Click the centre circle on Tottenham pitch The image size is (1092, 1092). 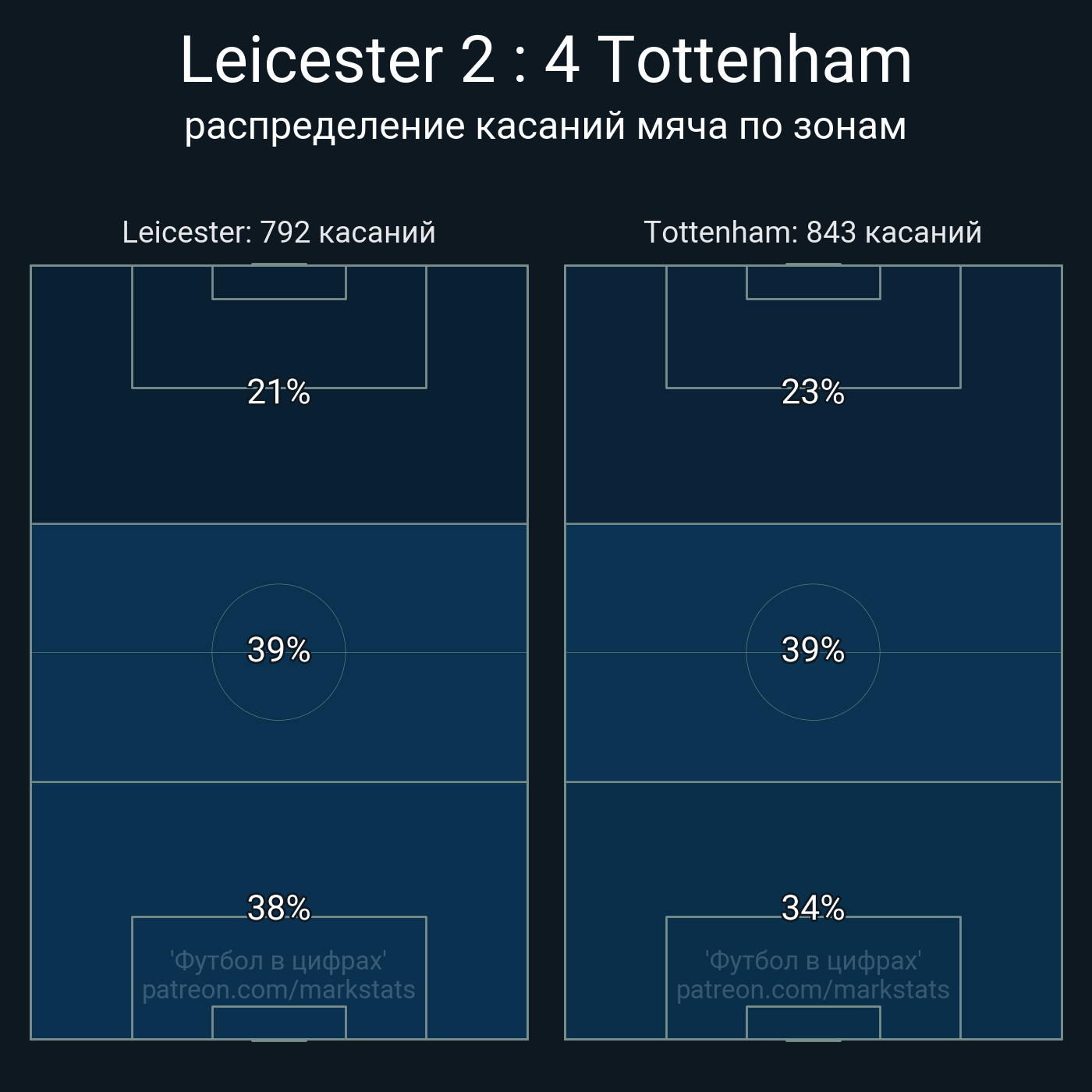pos(814,652)
